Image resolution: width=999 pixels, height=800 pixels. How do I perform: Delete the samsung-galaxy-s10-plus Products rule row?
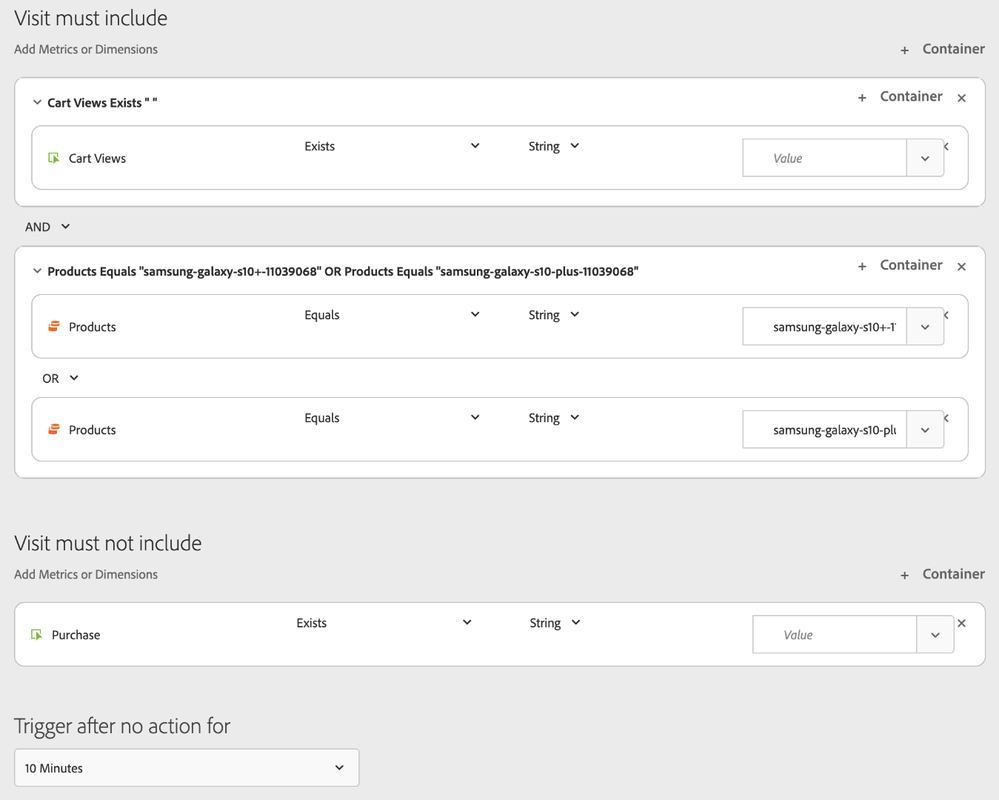click(x=947, y=418)
